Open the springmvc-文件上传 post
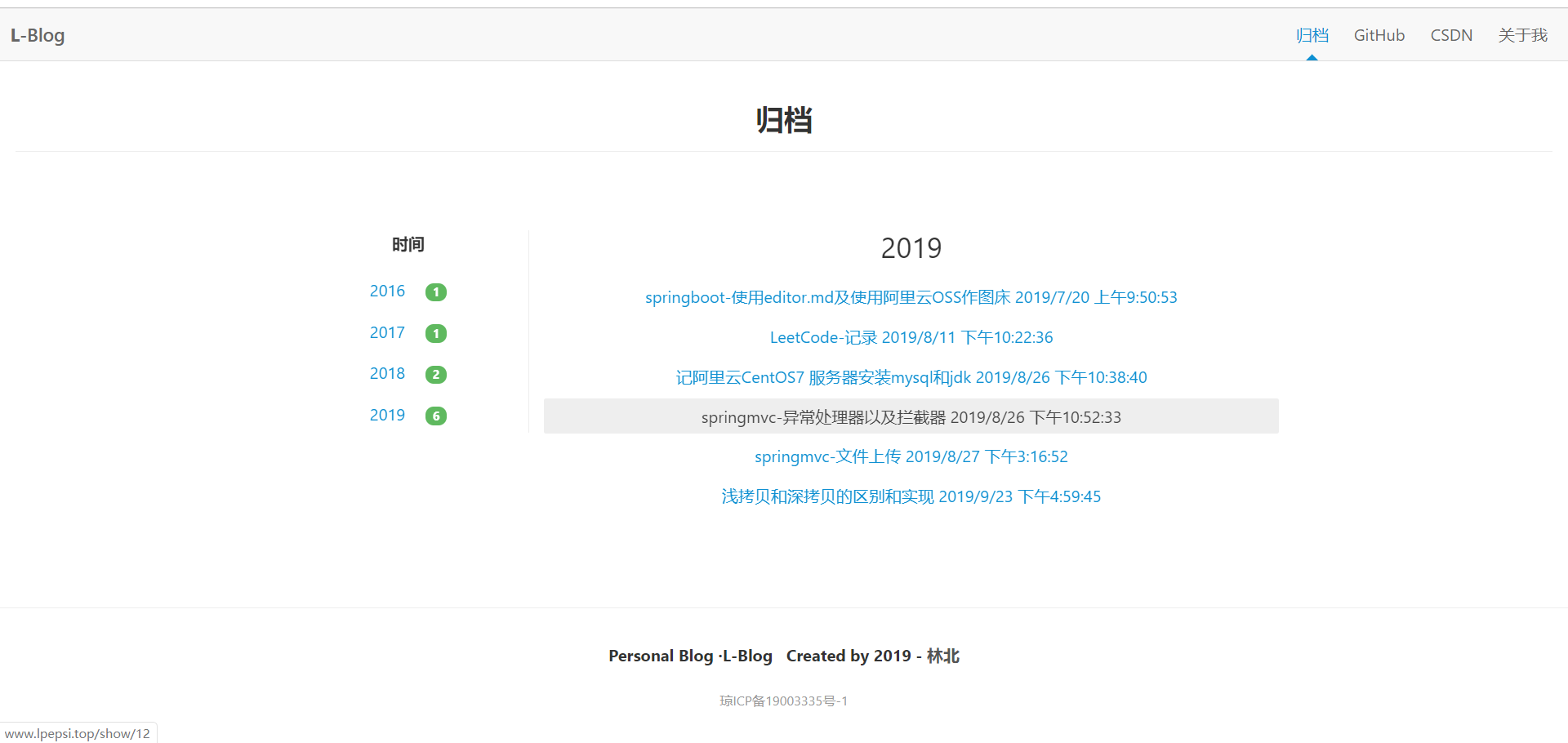1568x743 pixels. click(x=911, y=456)
